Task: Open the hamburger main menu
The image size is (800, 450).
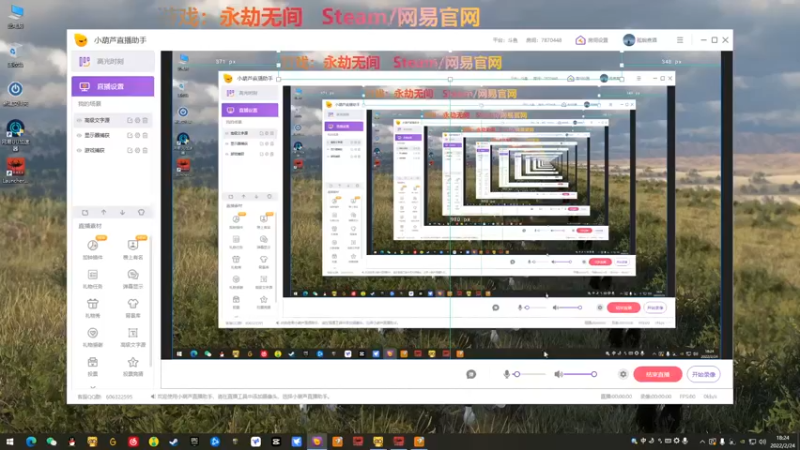Action: [680, 40]
